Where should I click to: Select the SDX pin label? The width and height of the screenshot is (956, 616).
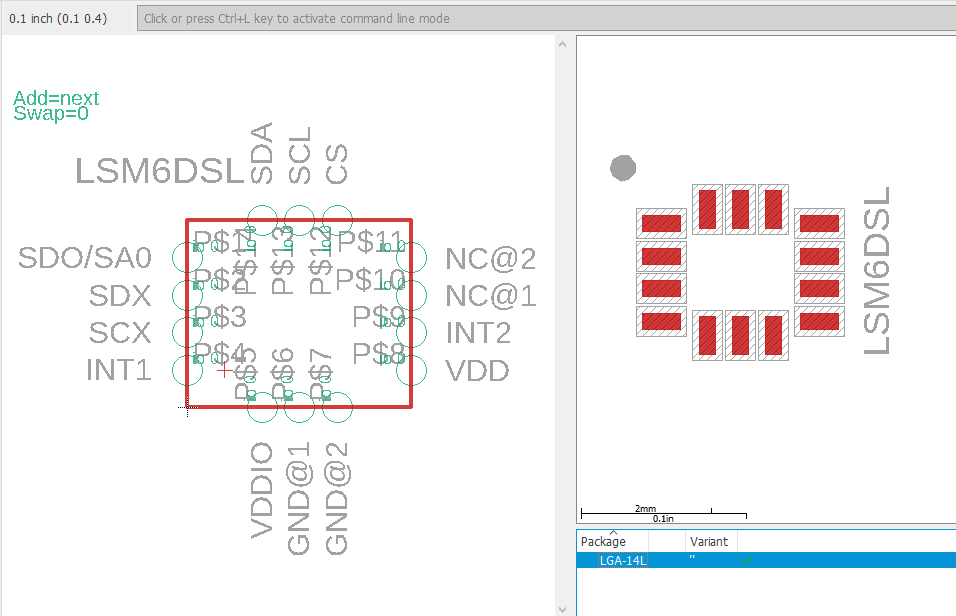click(120, 296)
